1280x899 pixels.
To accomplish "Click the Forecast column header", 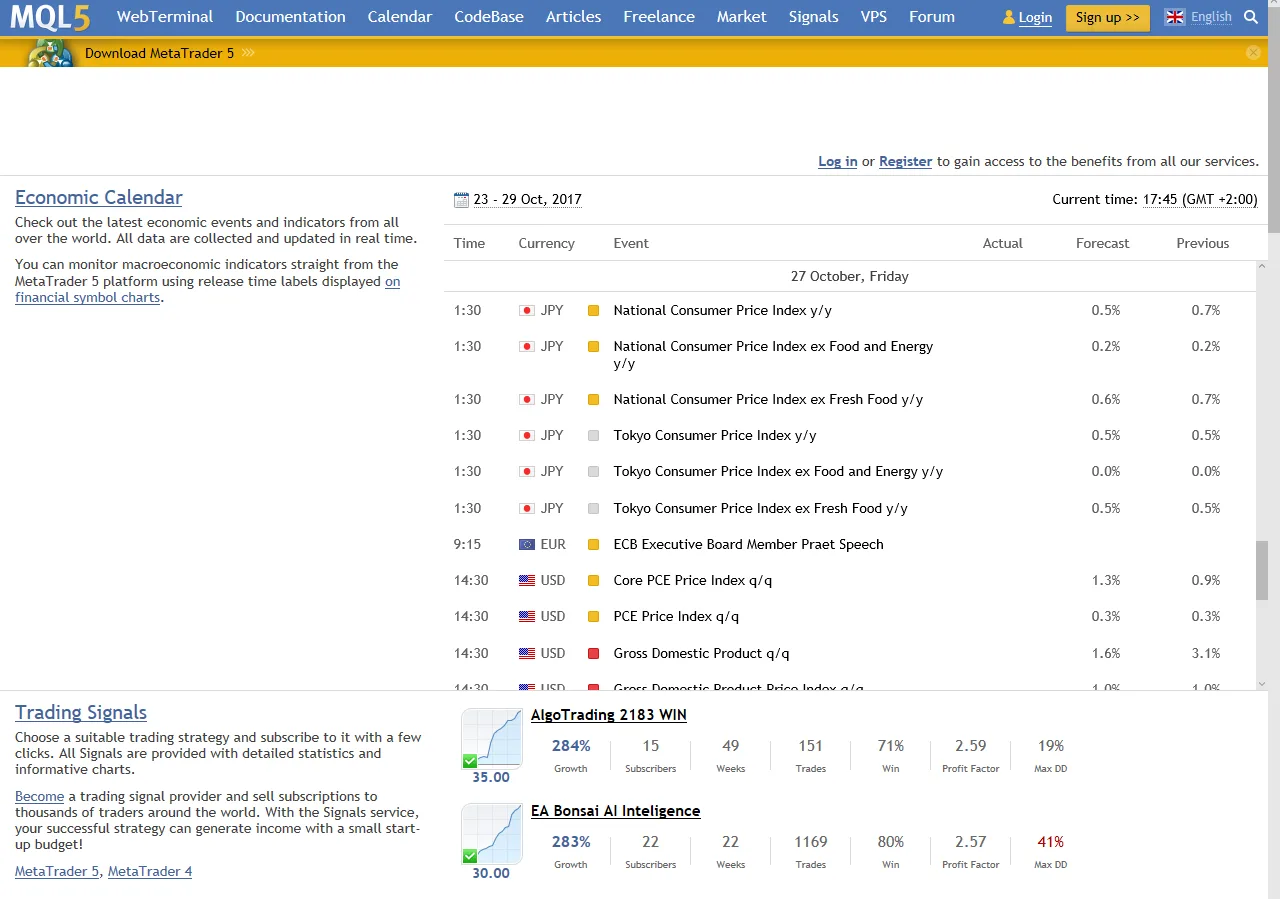I will [x=1103, y=243].
